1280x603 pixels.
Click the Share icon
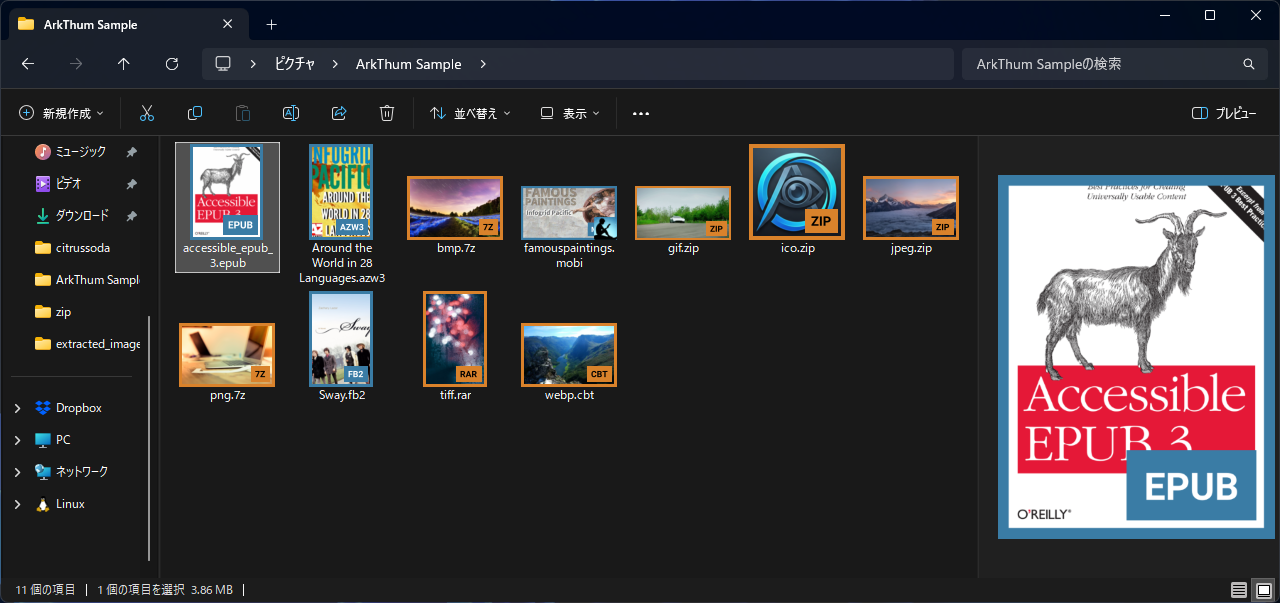click(x=339, y=113)
